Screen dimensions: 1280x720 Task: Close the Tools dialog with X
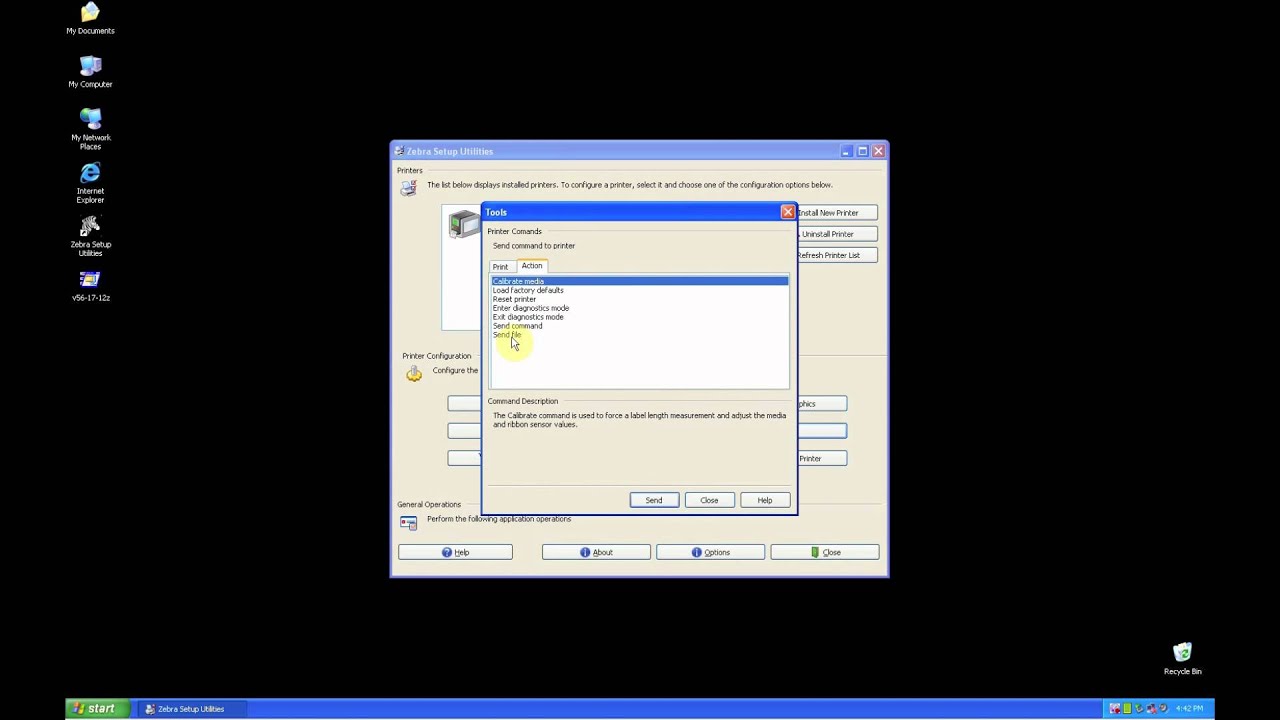[787, 212]
